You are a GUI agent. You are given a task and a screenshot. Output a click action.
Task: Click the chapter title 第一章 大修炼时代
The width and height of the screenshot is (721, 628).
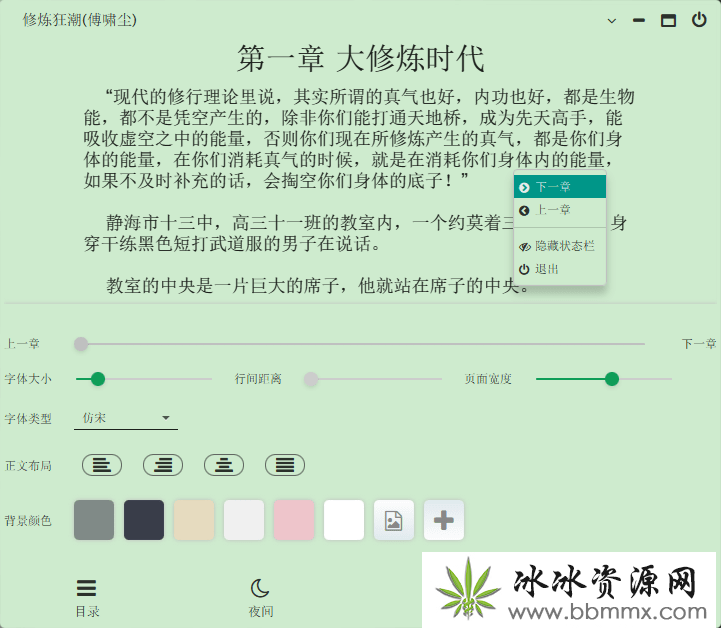(360, 58)
